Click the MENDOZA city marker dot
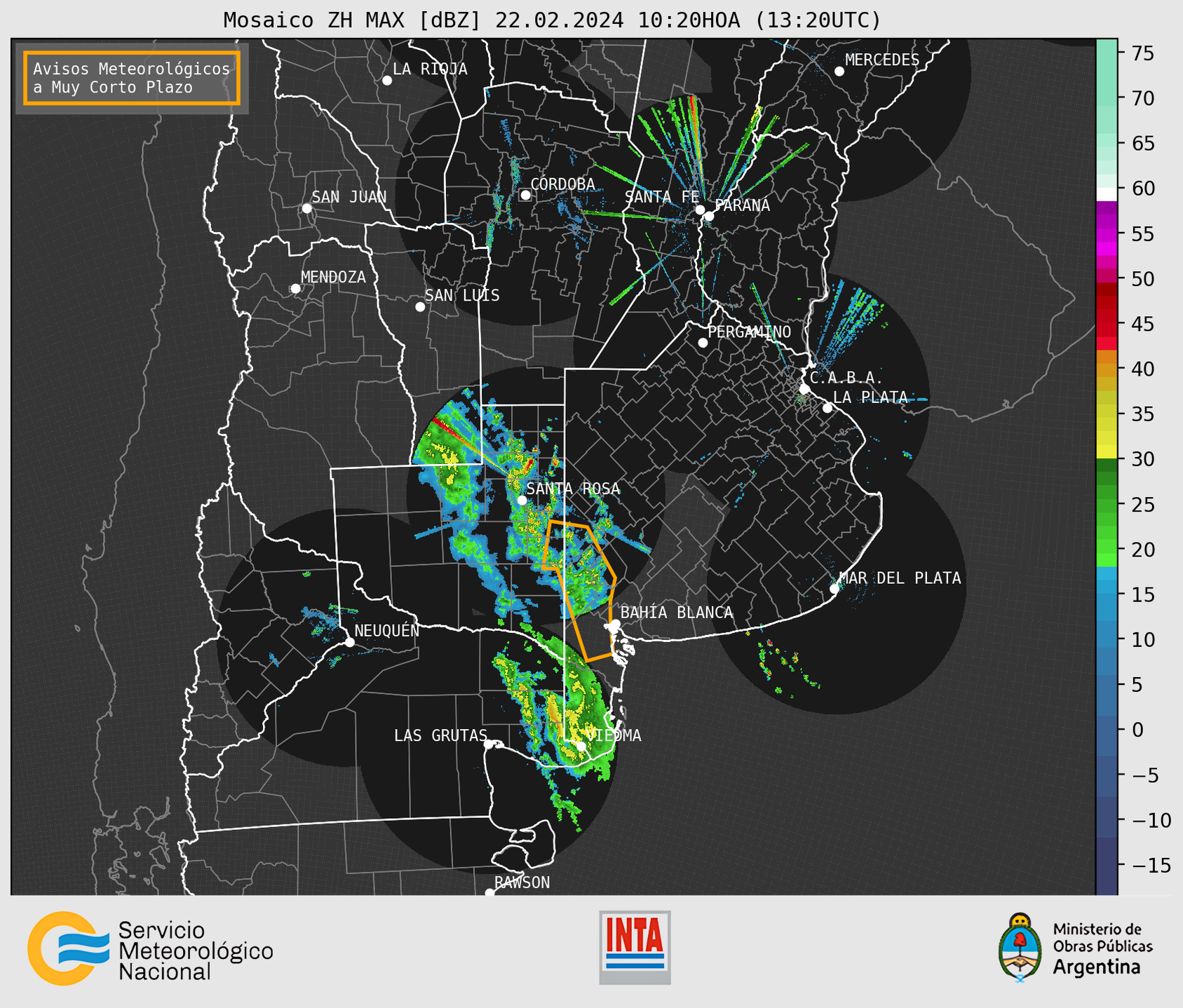1183x1008 pixels. (296, 289)
